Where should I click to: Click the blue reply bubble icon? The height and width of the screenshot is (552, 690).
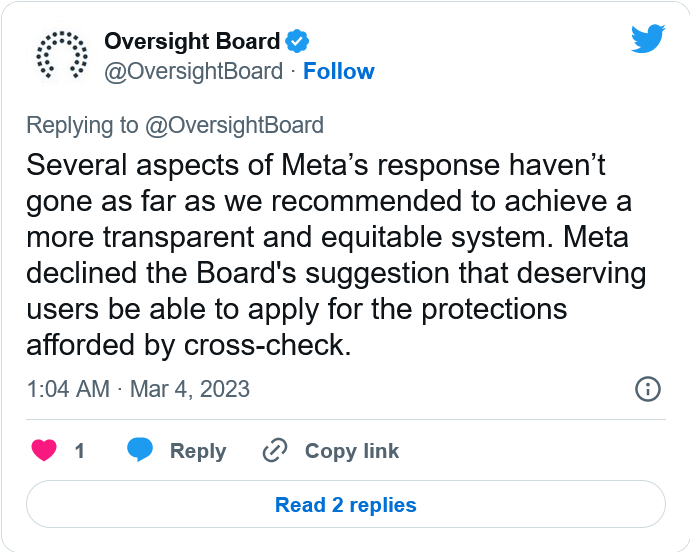click(140, 450)
